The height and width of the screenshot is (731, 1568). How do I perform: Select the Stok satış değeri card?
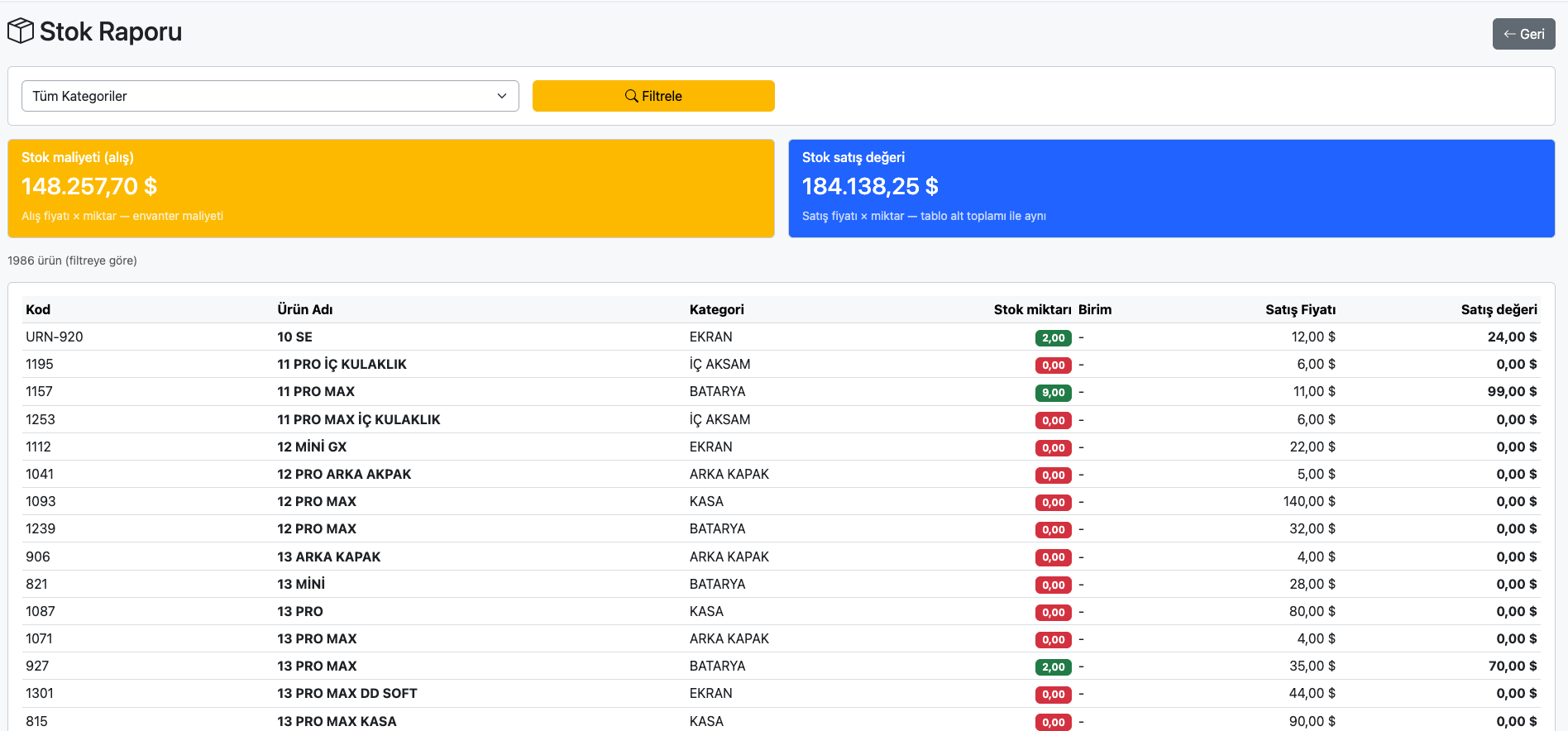click(1172, 189)
